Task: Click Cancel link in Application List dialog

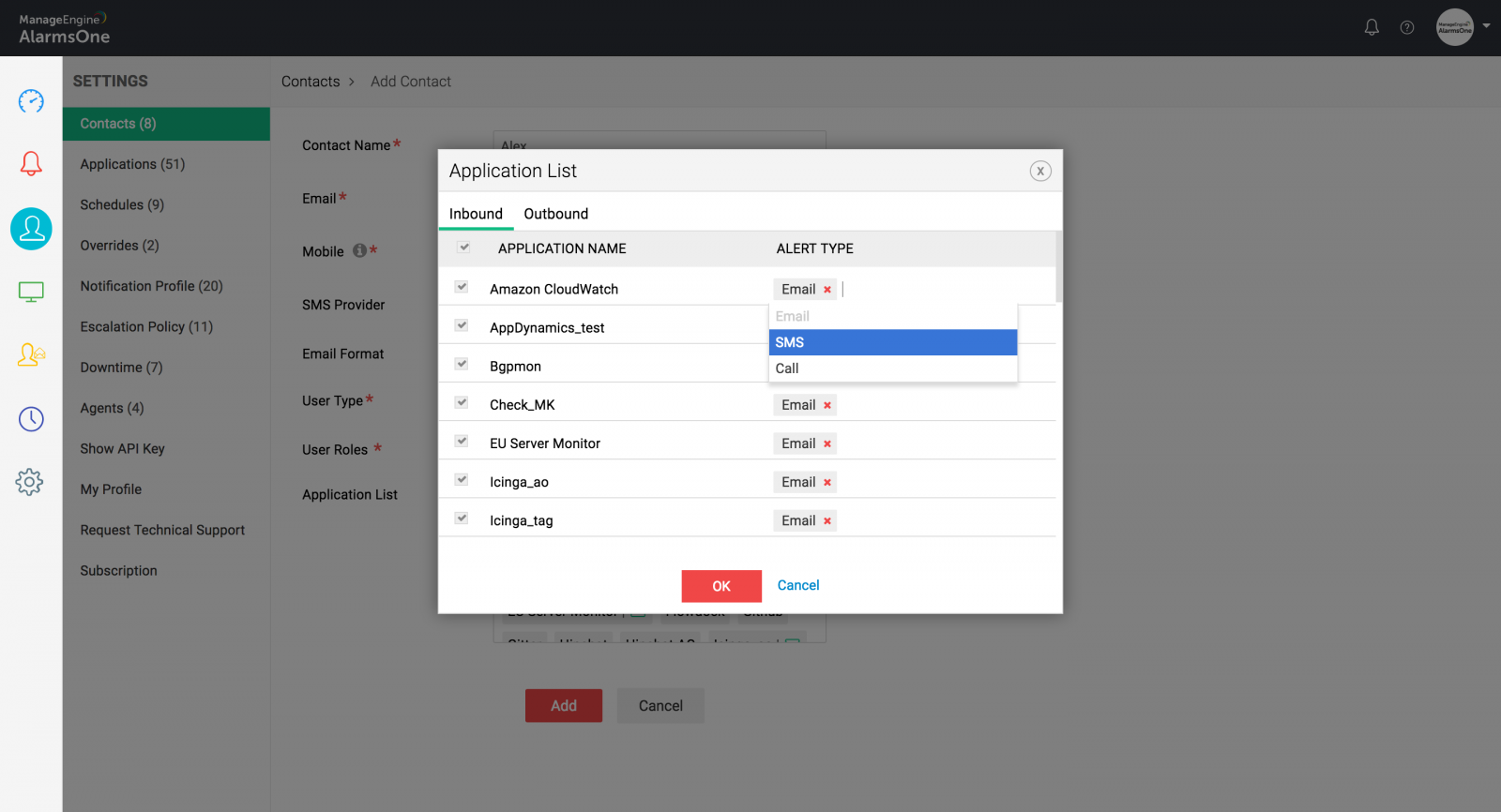Action: tap(798, 585)
